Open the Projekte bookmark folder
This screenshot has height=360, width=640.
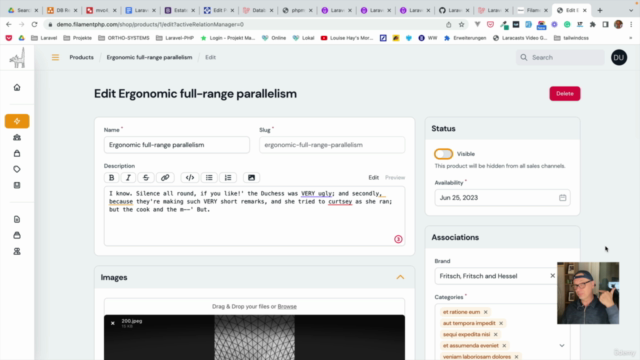[x=78, y=38]
